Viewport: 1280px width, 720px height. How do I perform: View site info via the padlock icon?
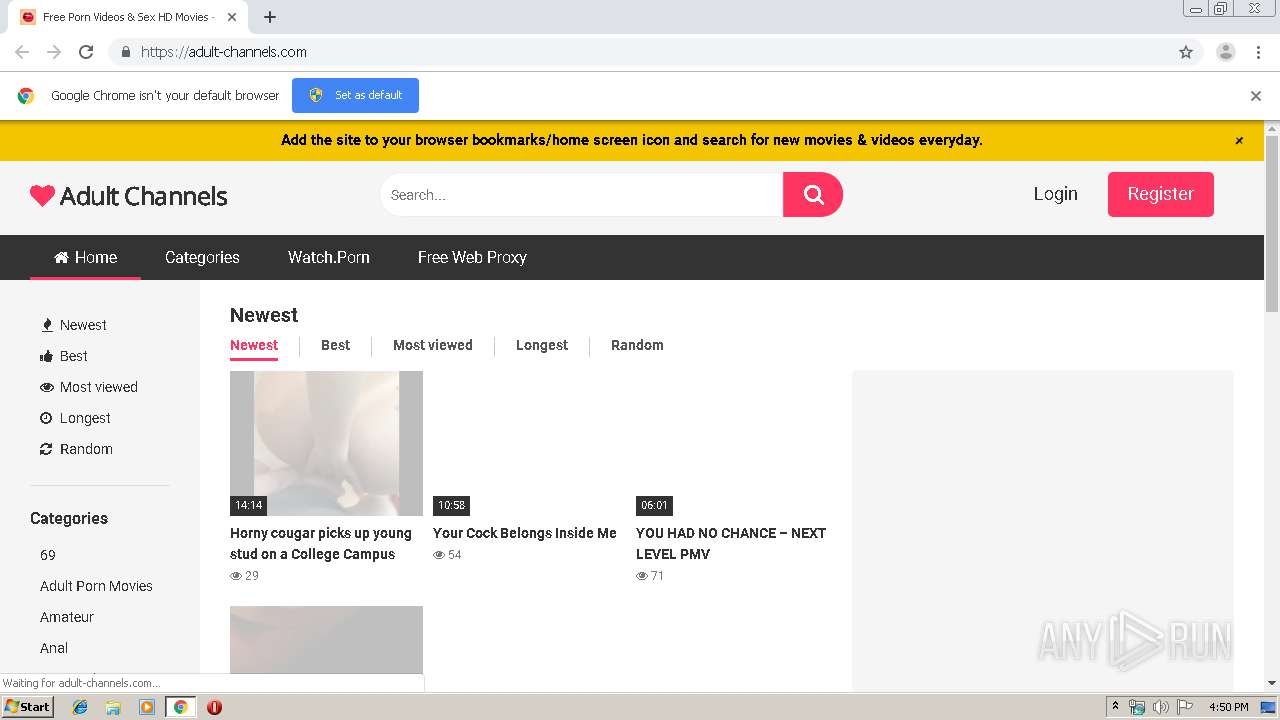[x=125, y=52]
